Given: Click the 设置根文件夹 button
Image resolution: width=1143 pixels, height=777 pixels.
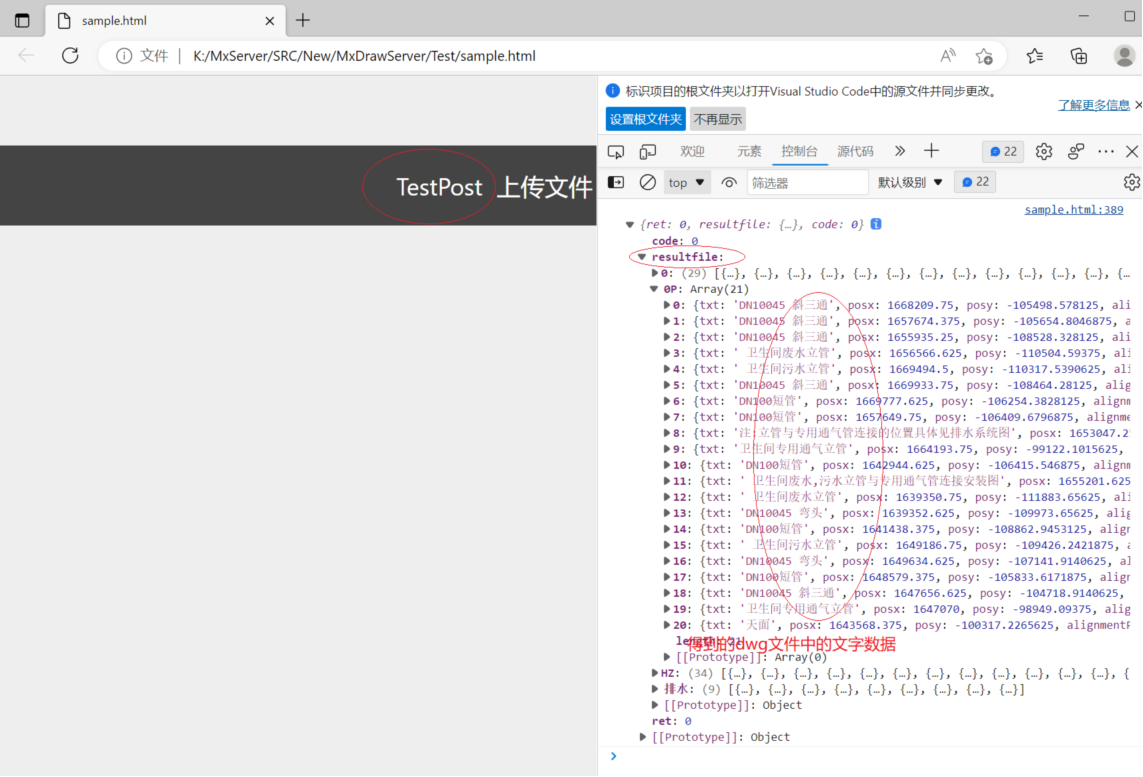Looking at the screenshot, I should (x=645, y=119).
